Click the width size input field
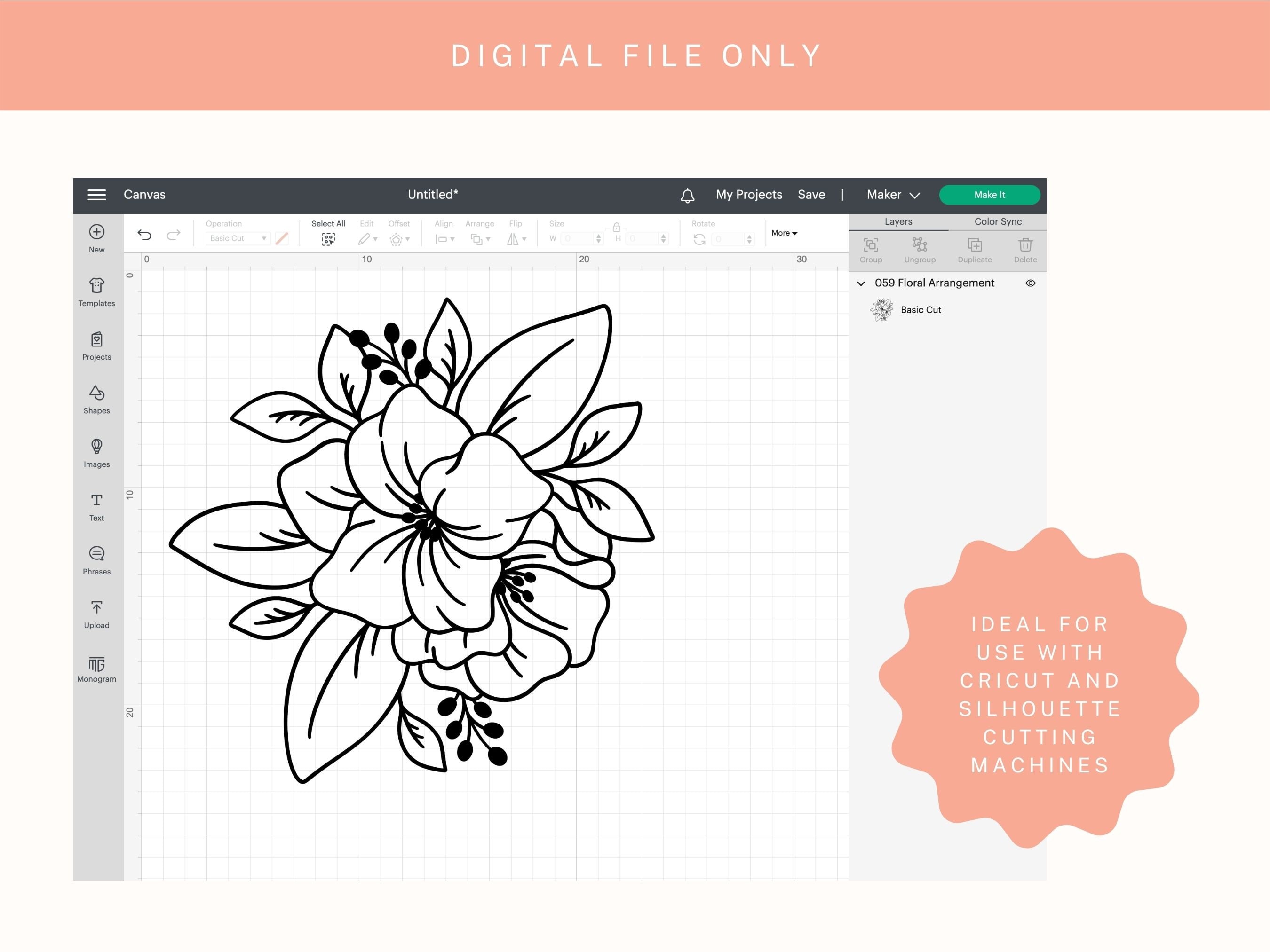The height and width of the screenshot is (952, 1270). [x=581, y=239]
